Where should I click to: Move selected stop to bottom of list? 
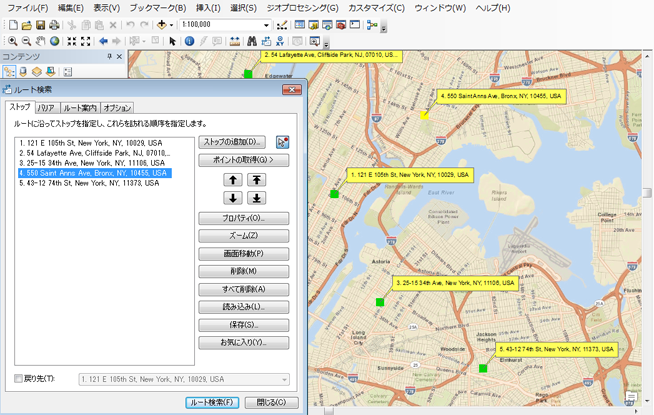(257, 198)
